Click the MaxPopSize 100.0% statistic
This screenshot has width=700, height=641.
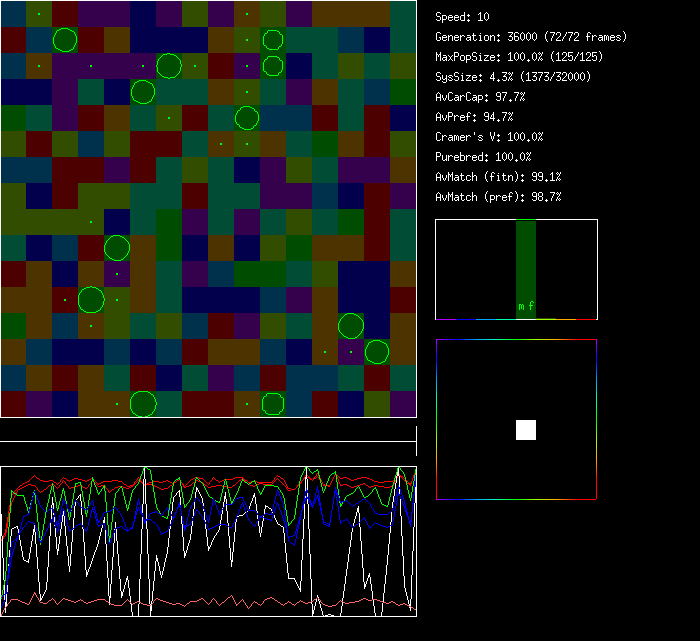(x=518, y=57)
